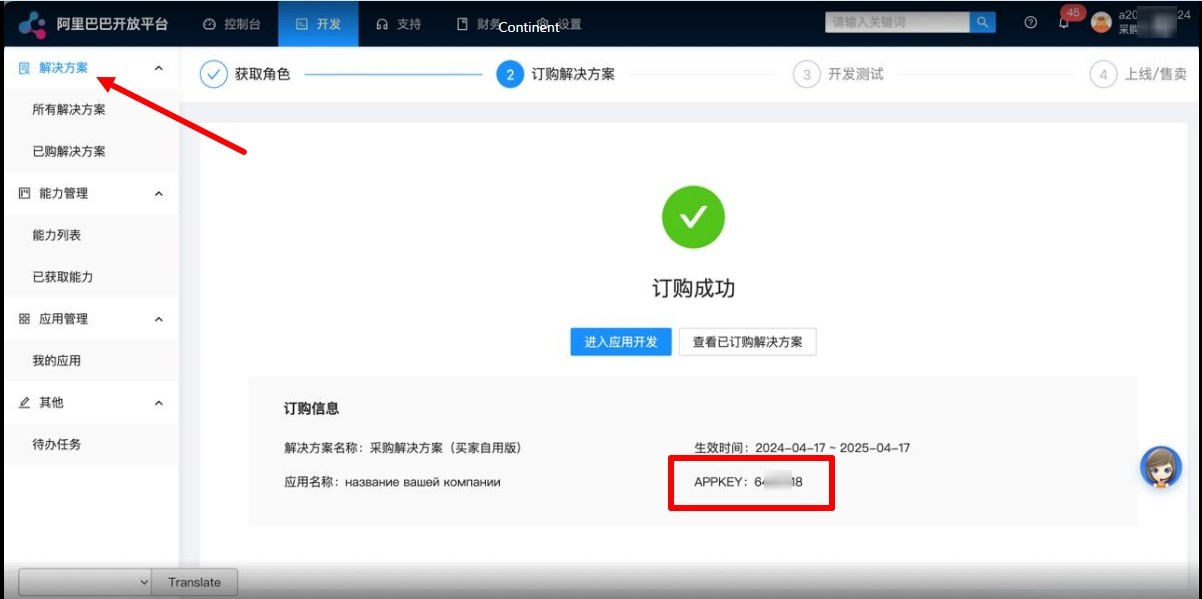Collapse the 解决方案 sidebar section
The height and width of the screenshot is (599, 1202).
coord(158,68)
